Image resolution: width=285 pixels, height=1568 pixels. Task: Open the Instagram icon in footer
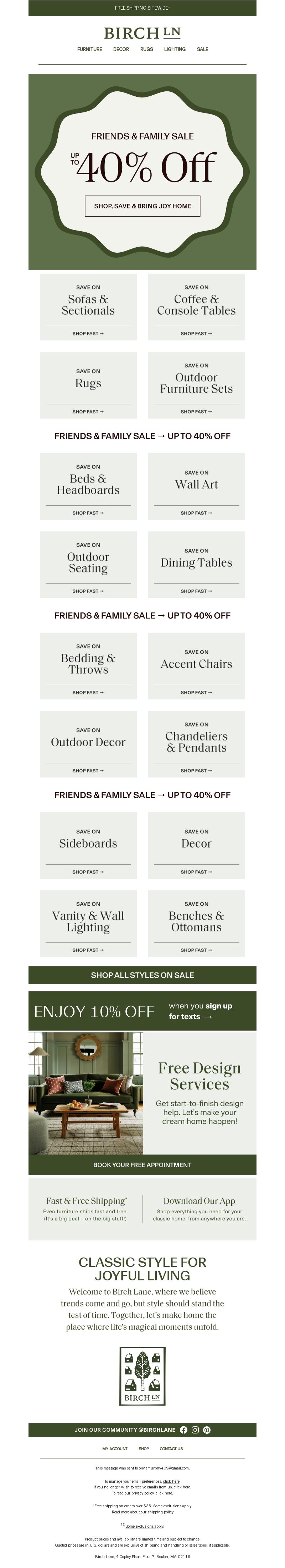tap(195, 1430)
